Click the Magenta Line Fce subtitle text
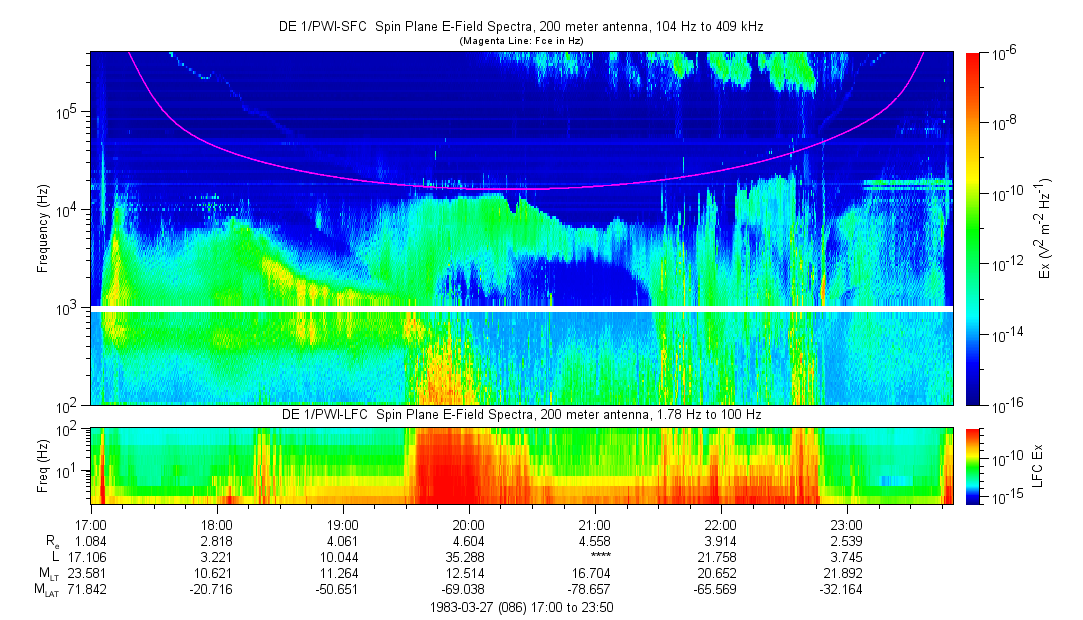 [x=520, y=41]
